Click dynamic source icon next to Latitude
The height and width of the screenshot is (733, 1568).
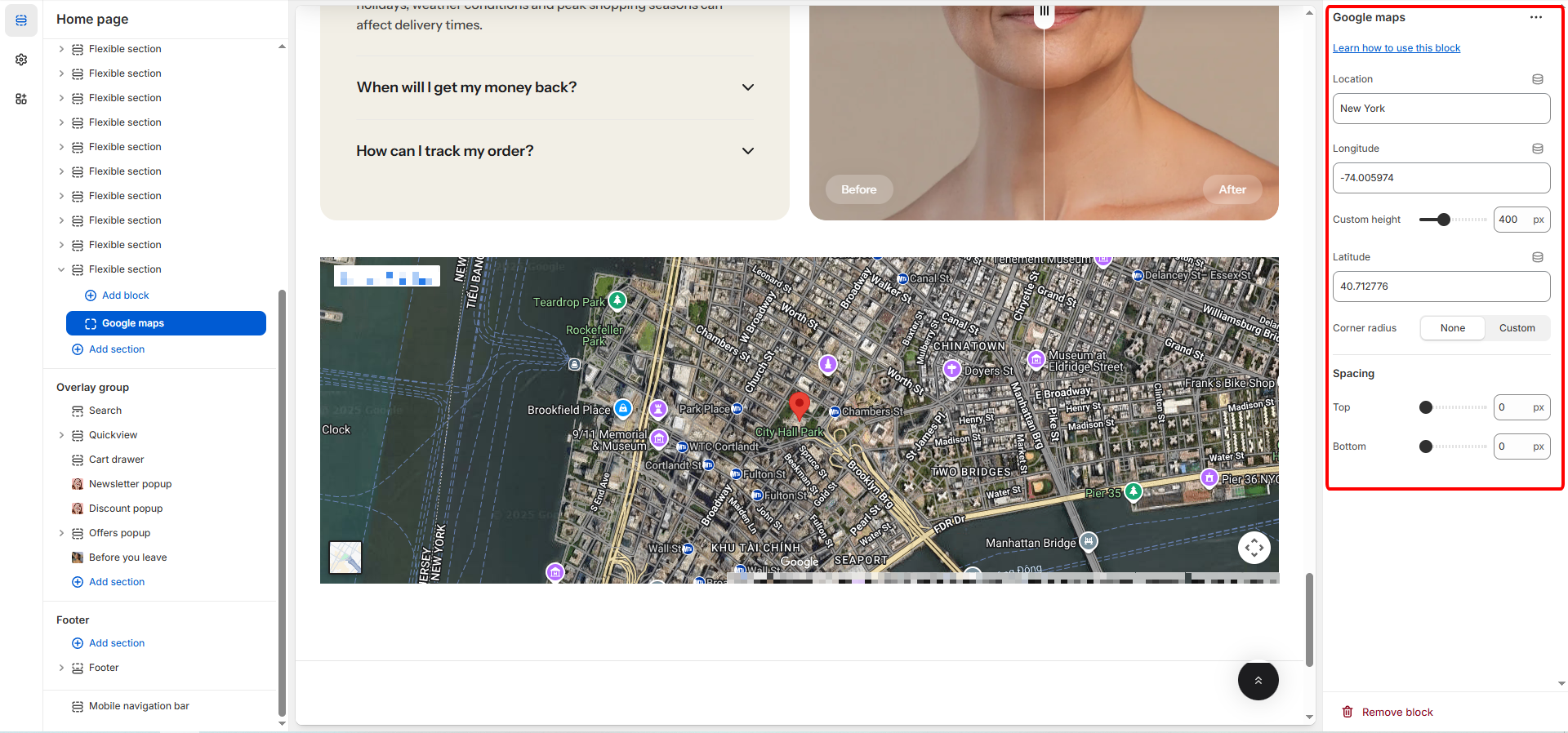(x=1537, y=257)
